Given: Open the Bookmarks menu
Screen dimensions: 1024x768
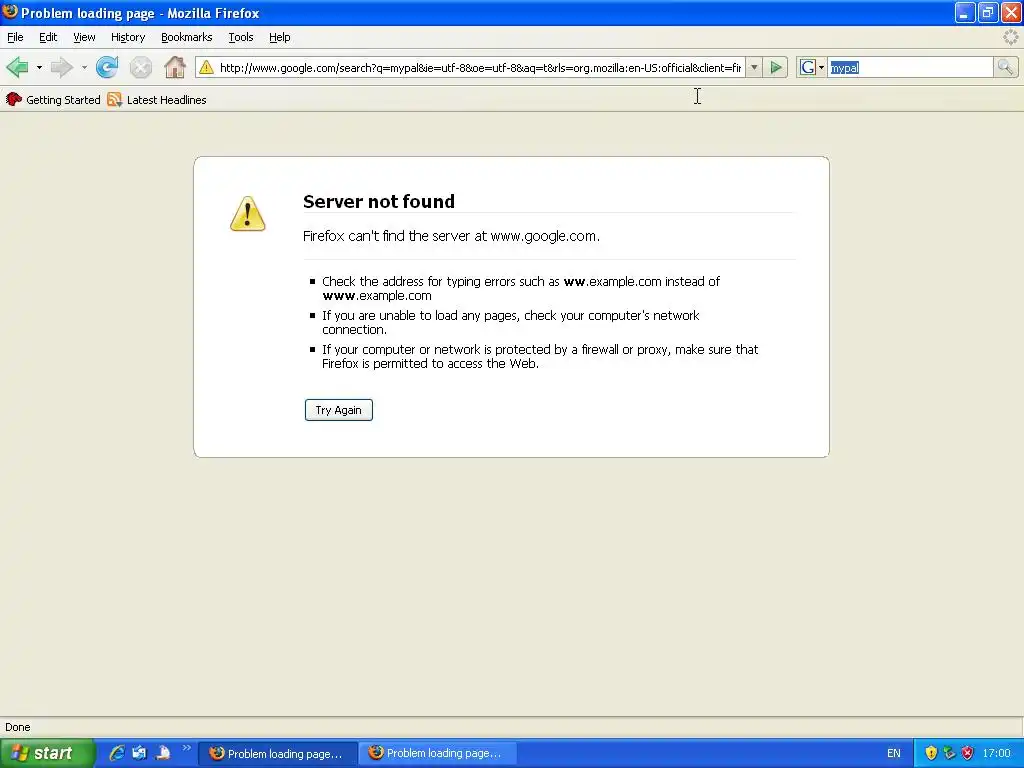Looking at the screenshot, I should (187, 37).
